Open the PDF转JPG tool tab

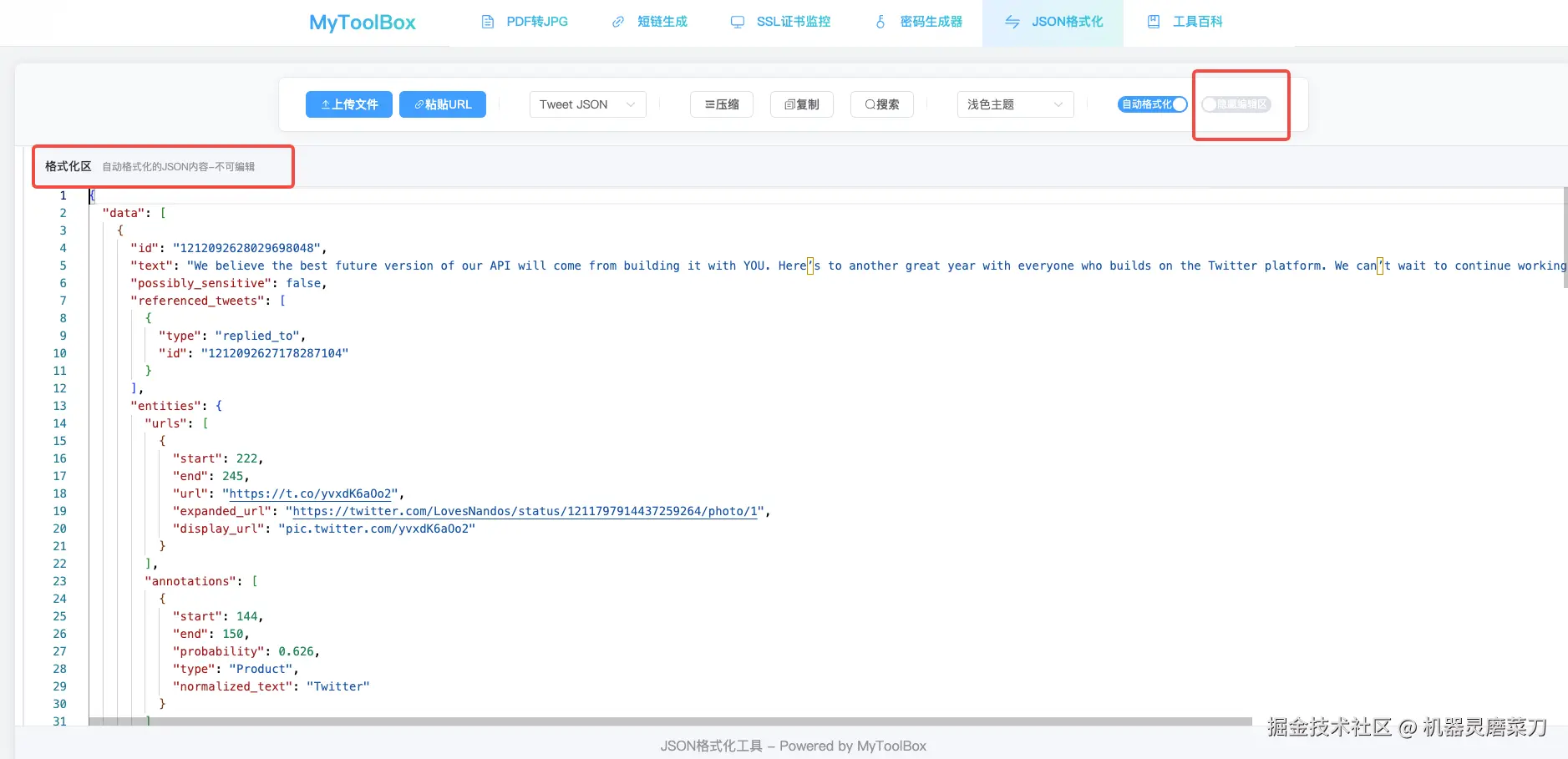tap(525, 22)
